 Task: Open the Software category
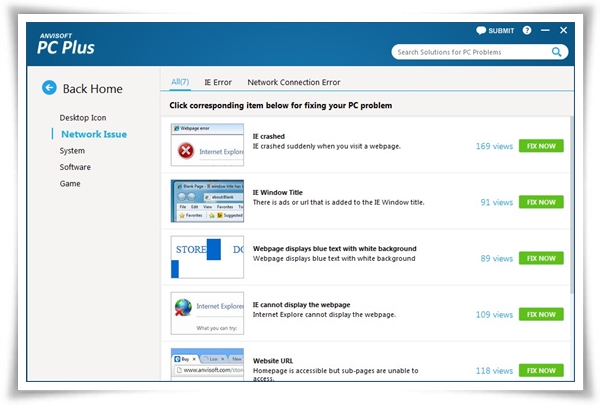75,167
